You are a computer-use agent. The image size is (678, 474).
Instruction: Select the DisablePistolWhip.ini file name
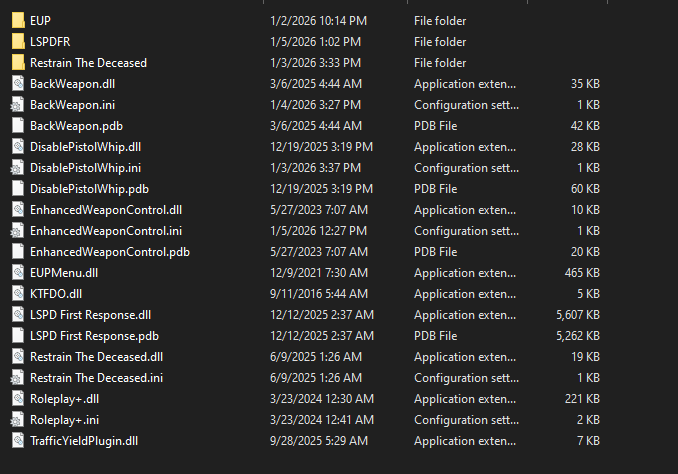click(85, 167)
